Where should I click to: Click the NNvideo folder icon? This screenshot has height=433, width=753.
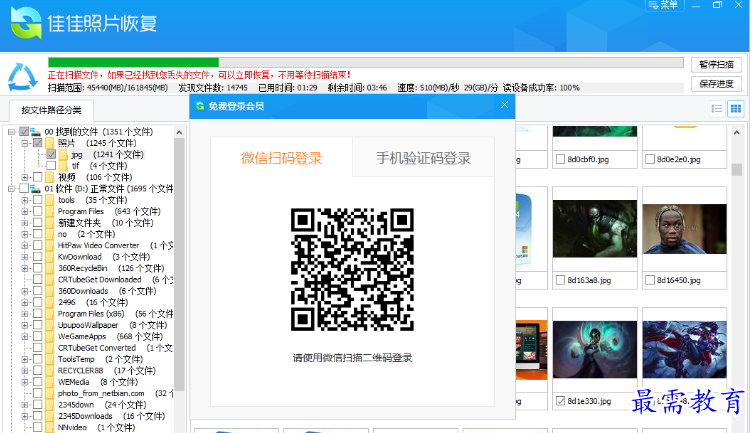point(50,427)
